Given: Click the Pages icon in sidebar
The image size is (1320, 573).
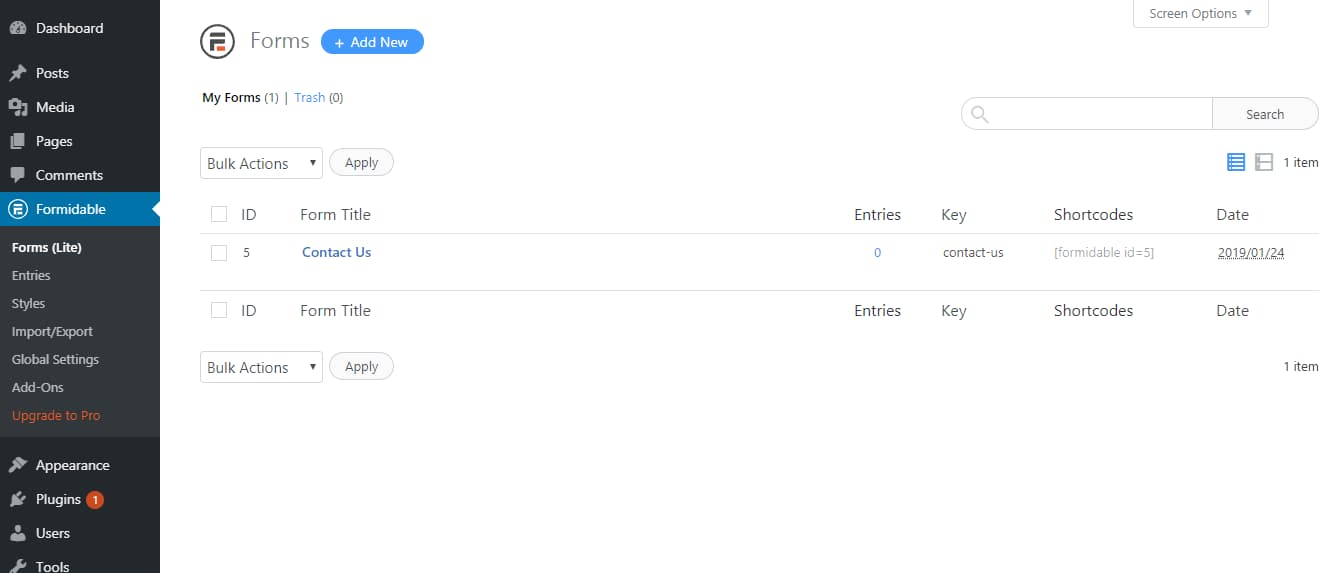Looking at the screenshot, I should [17, 141].
